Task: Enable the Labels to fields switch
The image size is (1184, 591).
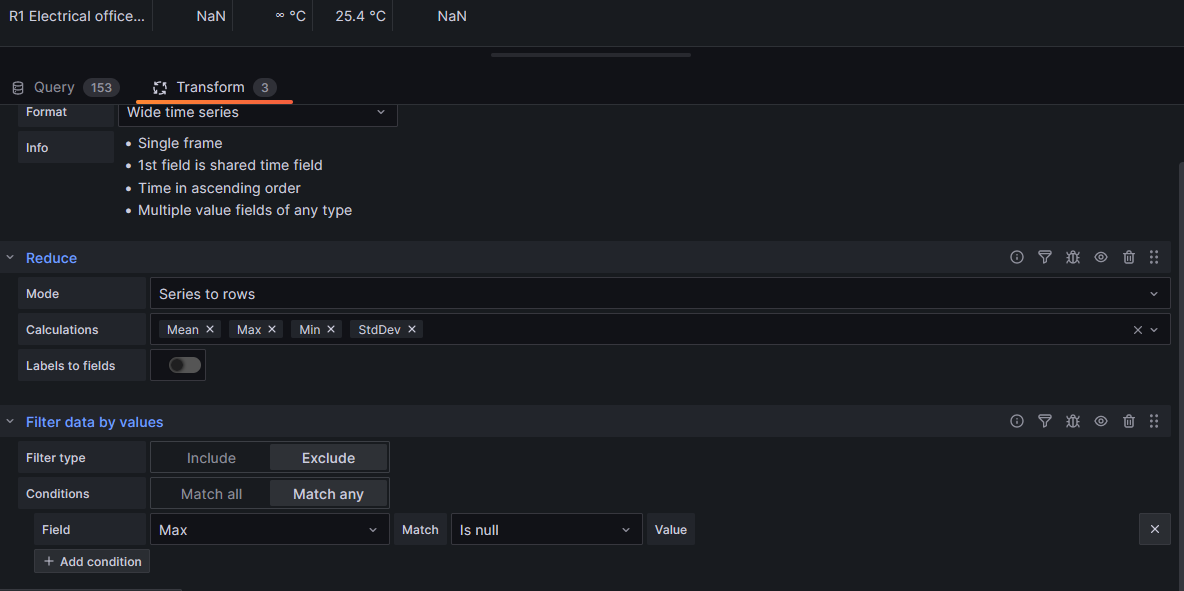Action: click(178, 364)
